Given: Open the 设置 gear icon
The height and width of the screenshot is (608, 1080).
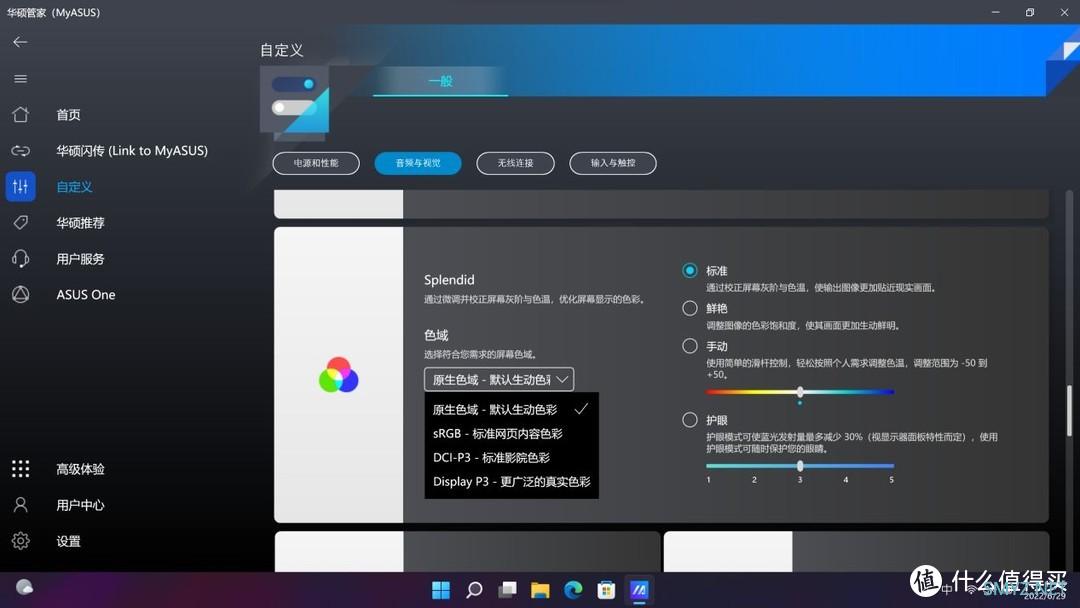Looking at the screenshot, I should coord(21,541).
